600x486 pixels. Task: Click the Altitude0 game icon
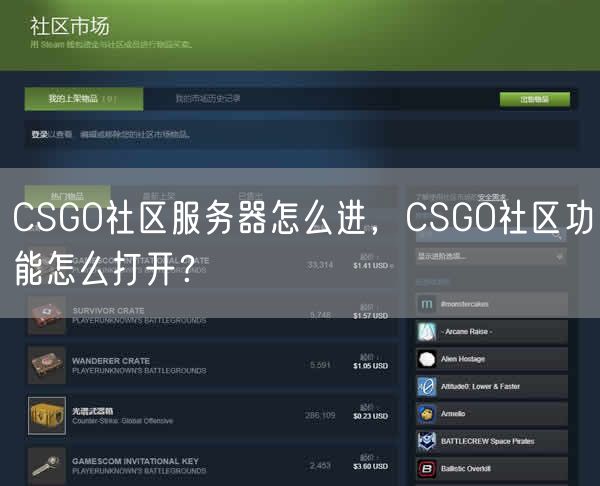pyautogui.click(x=427, y=387)
